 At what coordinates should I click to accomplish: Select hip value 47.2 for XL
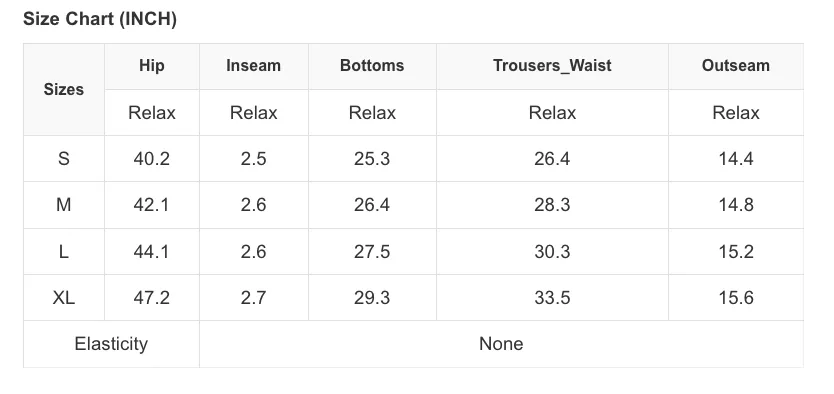click(152, 297)
